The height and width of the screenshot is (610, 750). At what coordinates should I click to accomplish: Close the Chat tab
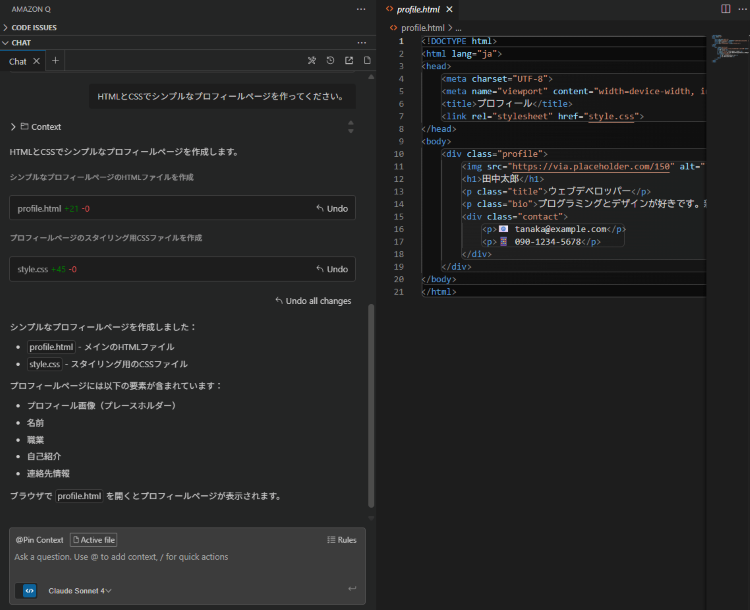tap(37, 61)
